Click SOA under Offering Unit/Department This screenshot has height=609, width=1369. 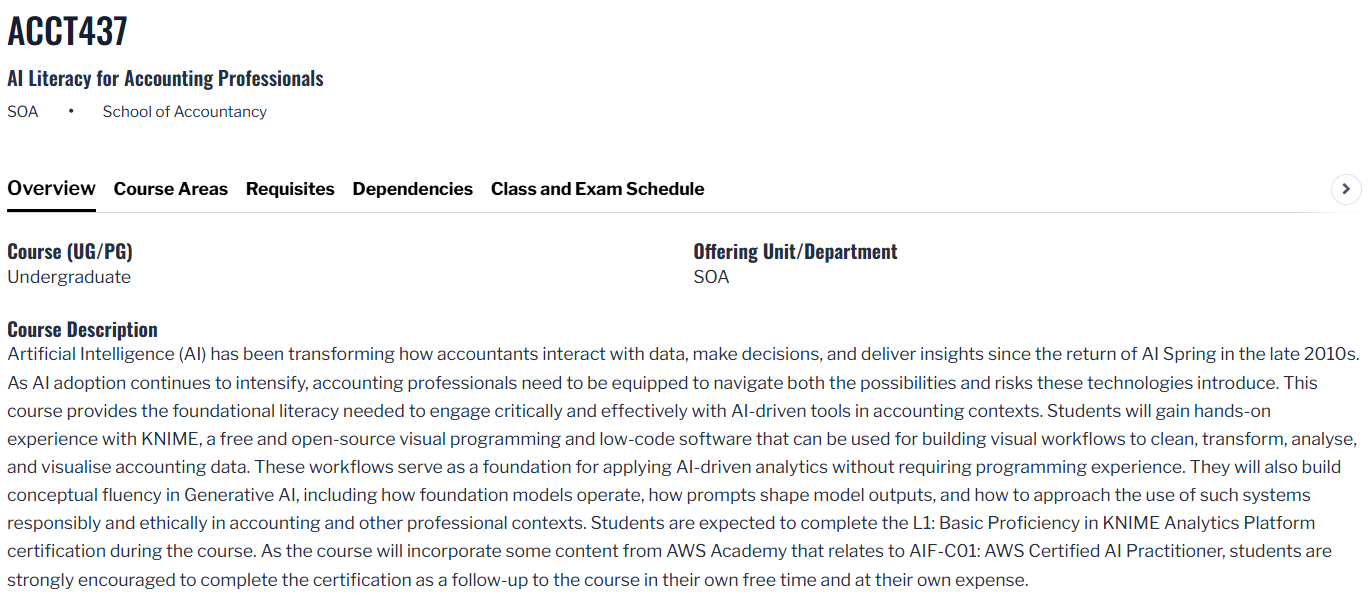click(x=711, y=277)
